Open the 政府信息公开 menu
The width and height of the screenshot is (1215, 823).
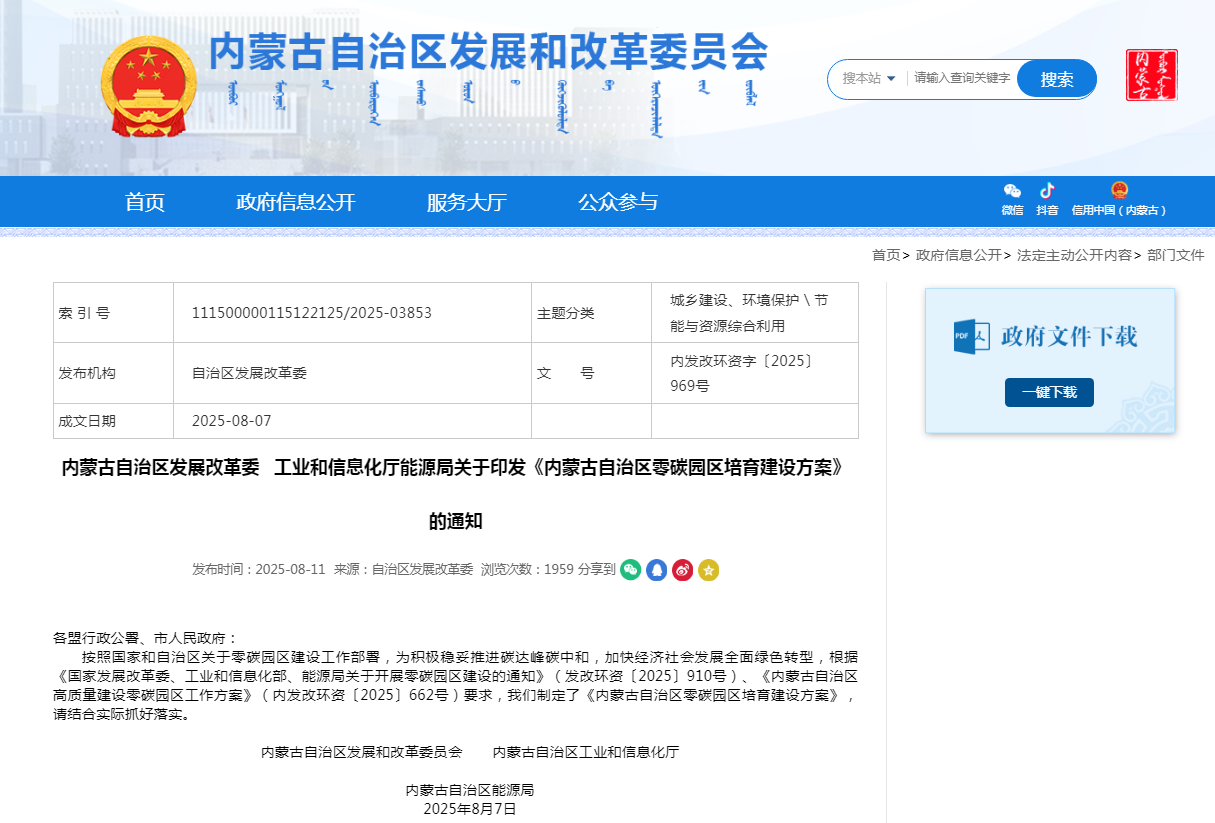point(296,201)
